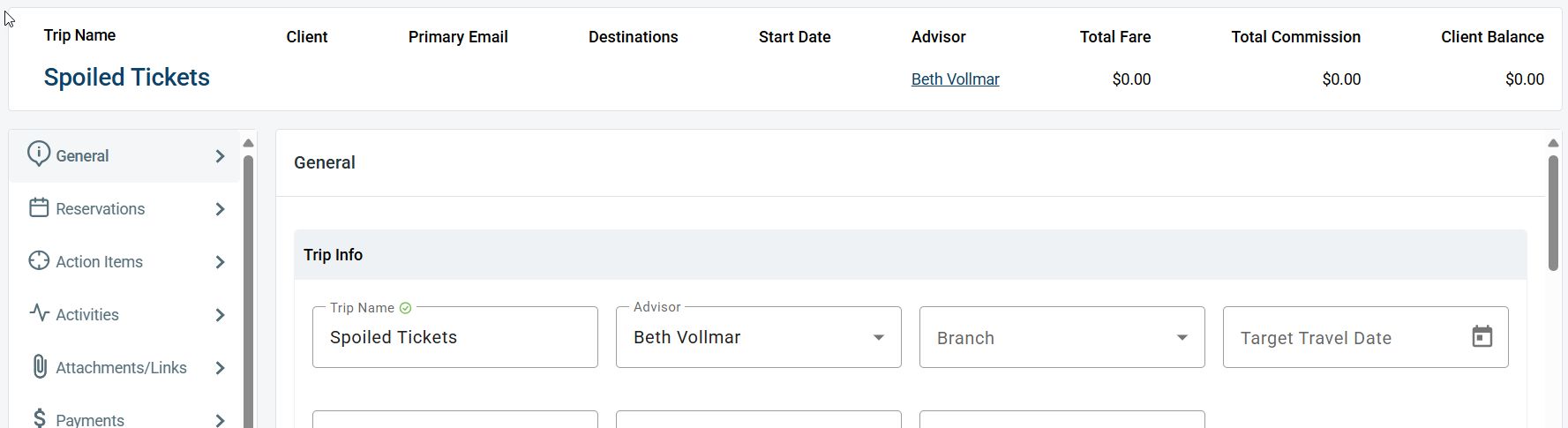Click the Reservations calendar icon
Image resolution: width=1568 pixels, height=428 pixels.
pyautogui.click(x=39, y=207)
